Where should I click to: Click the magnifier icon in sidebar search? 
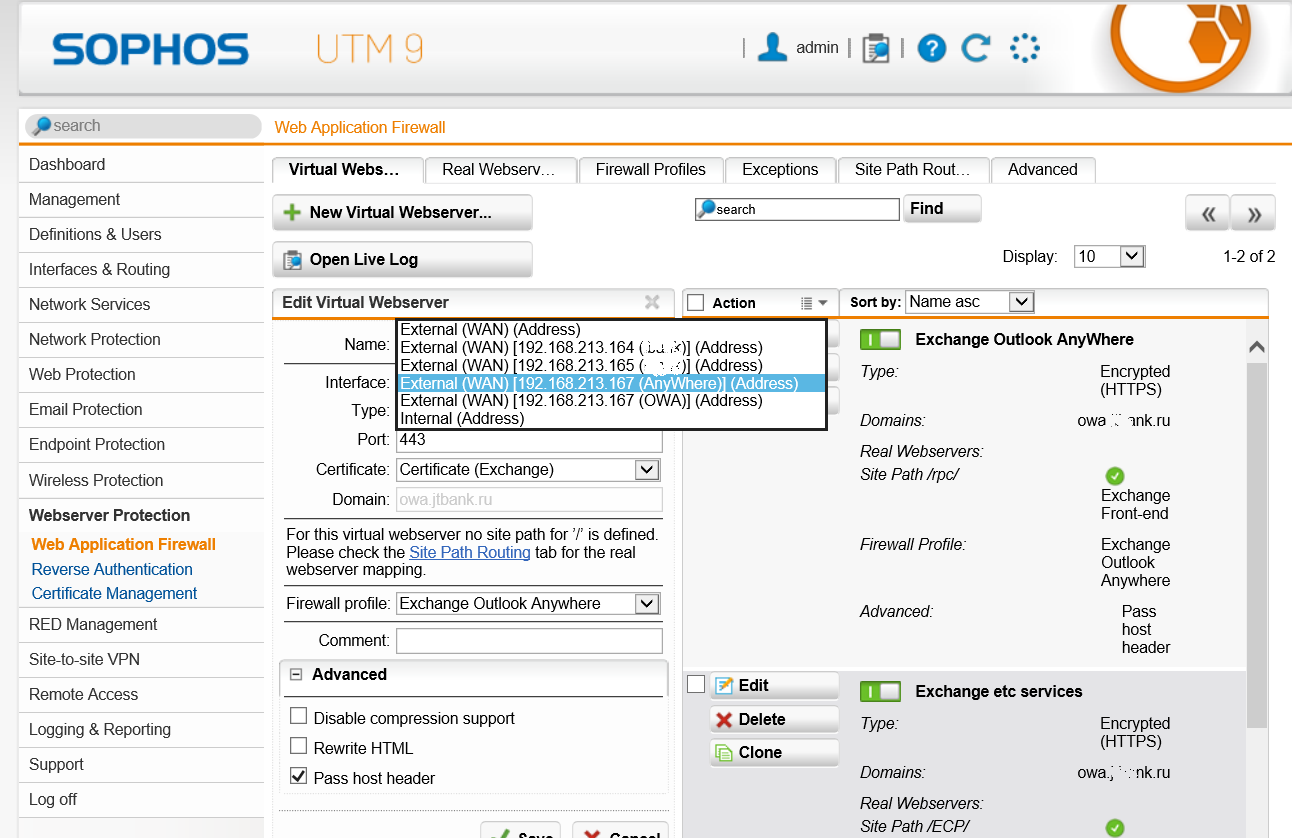tap(41, 126)
